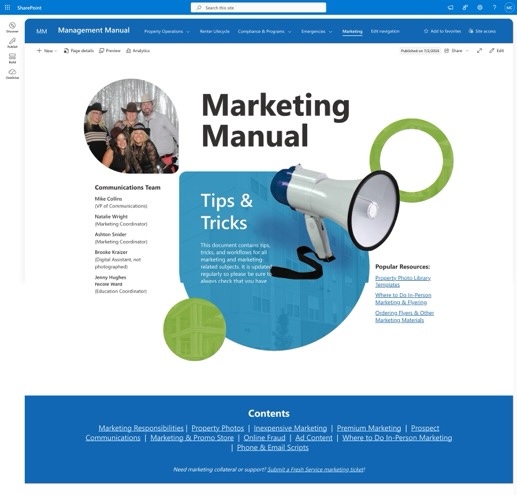
Task: Jump to Premium Marketing section
Action: (369, 428)
